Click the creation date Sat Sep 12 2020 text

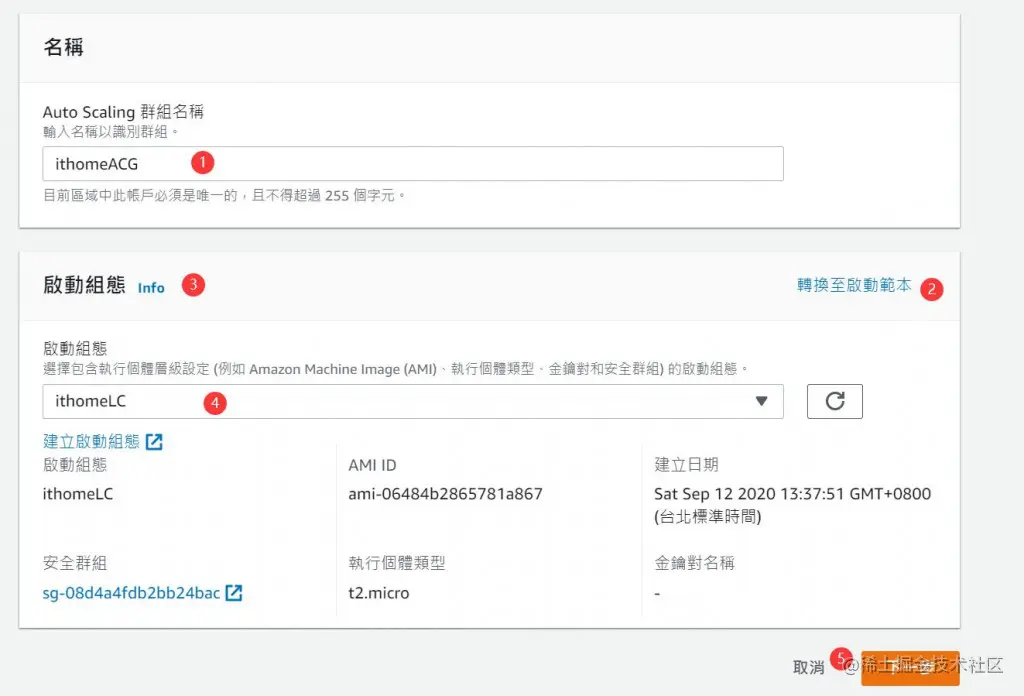click(x=792, y=505)
